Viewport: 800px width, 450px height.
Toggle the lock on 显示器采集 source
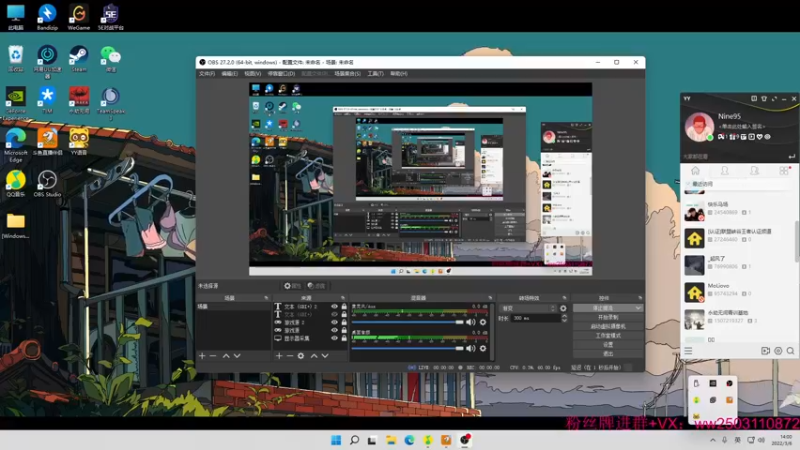pyautogui.click(x=344, y=338)
